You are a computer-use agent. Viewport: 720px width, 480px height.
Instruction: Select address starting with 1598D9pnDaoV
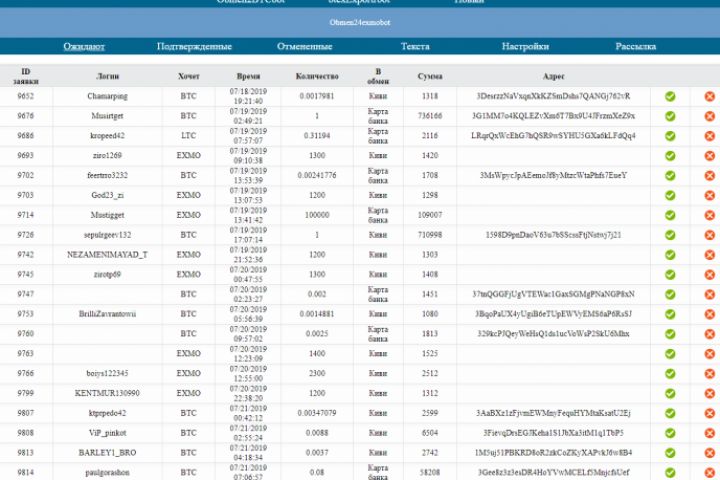coord(553,235)
